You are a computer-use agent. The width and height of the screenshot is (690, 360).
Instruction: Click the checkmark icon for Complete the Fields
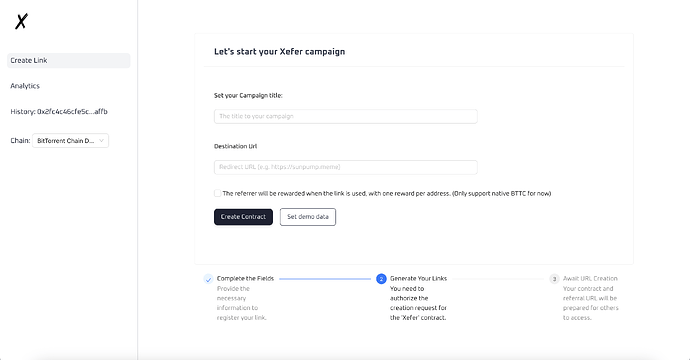(209, 279)
